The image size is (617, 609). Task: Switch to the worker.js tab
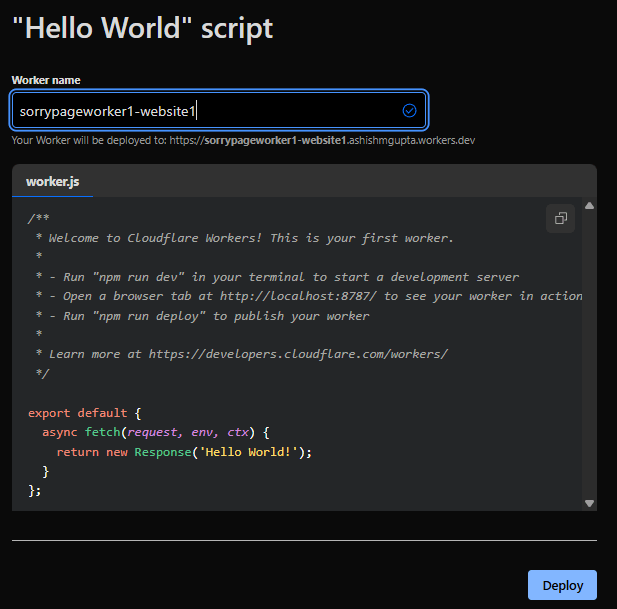click(52, 181)
